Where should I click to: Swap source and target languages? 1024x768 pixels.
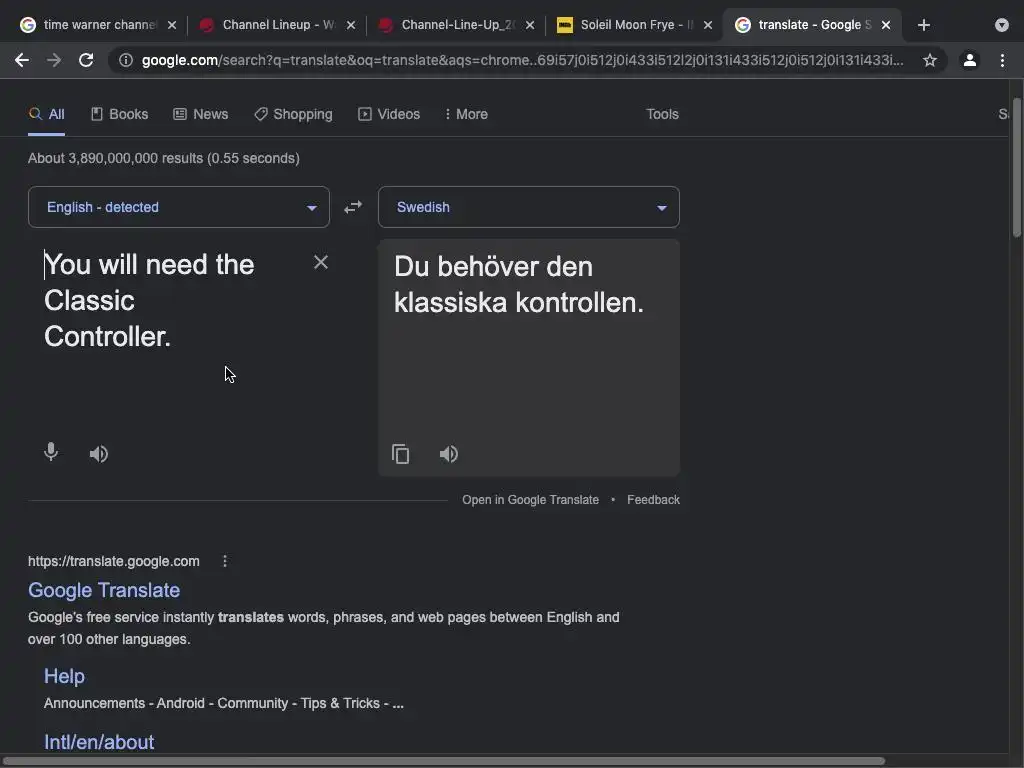pyautogui.click(x=353, y=207)
